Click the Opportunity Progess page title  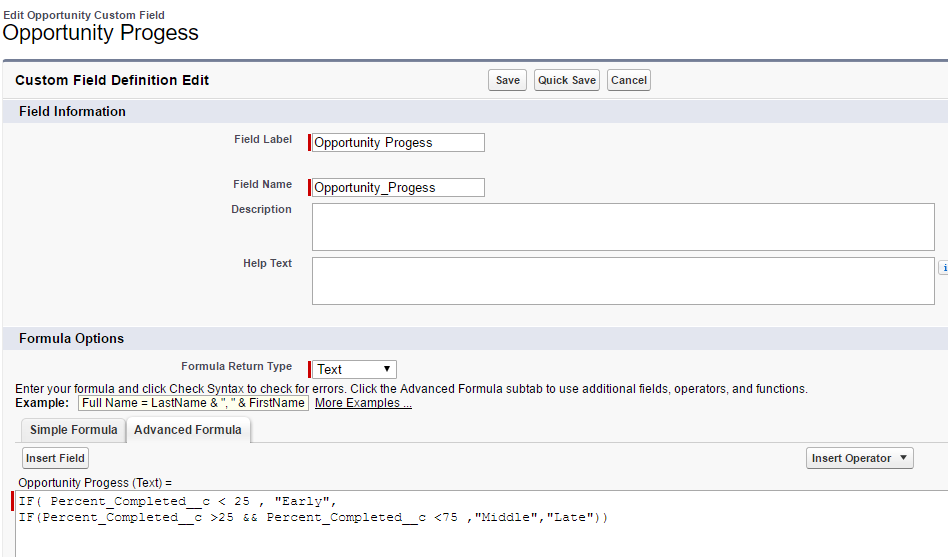(x=100, y=32)
